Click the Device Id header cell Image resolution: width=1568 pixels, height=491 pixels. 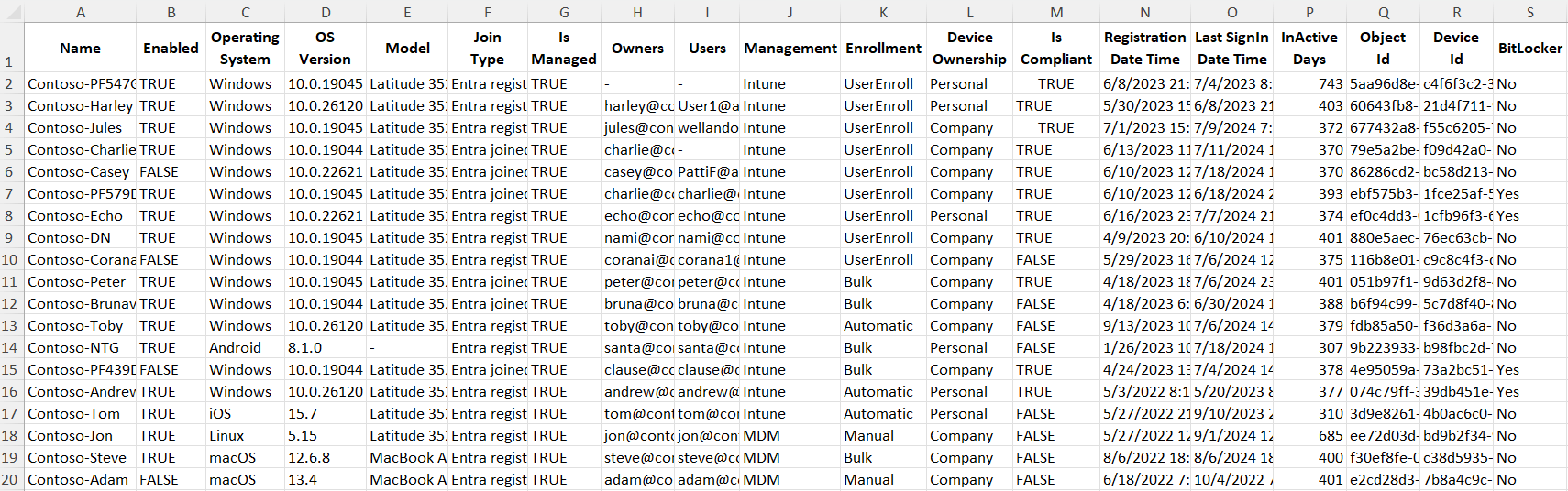[x=1456, y=48]
